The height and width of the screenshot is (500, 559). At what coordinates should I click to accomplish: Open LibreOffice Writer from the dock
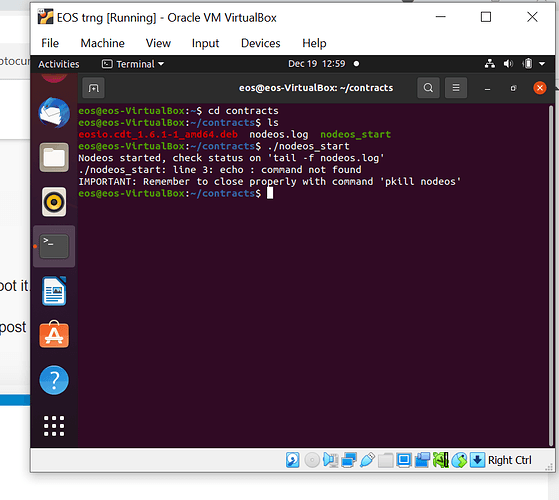click(54, 291)
